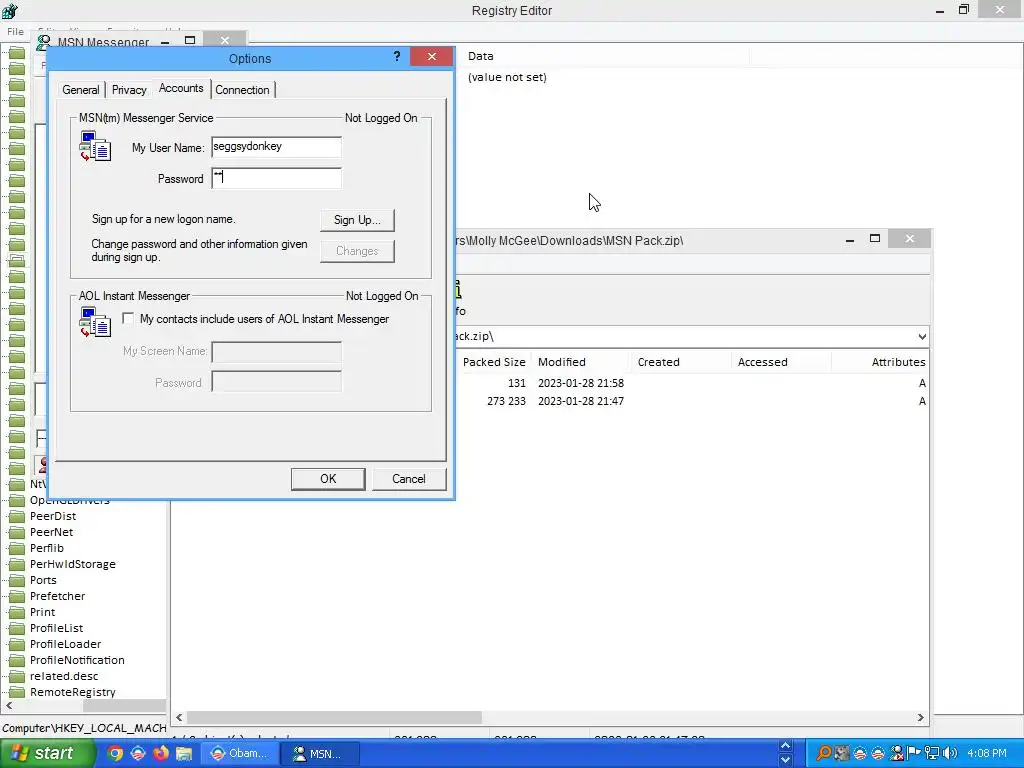Screen dimensions: 1024x768
Task: Switch to the Privacy tab
Action: click(x=129, y=90)
